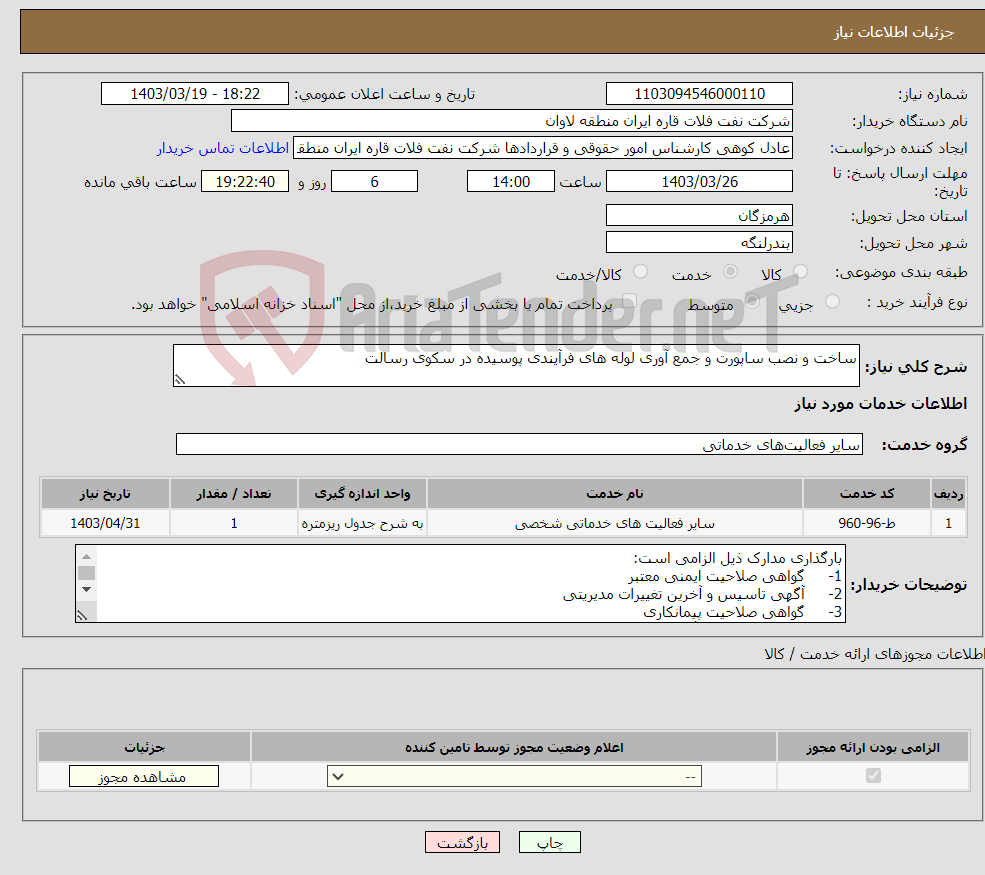Click the بازگشت back button
The height and width of the screenshot is (875, 985).
(462, 842)
